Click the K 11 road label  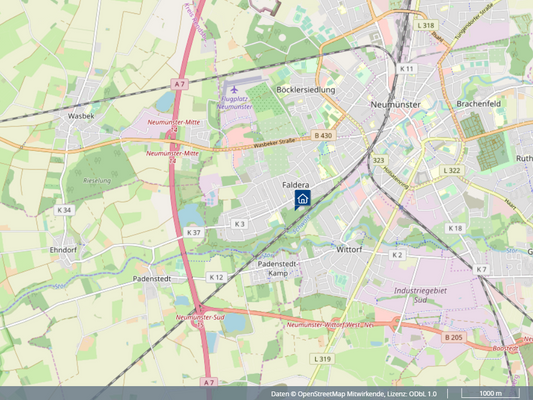407,69
